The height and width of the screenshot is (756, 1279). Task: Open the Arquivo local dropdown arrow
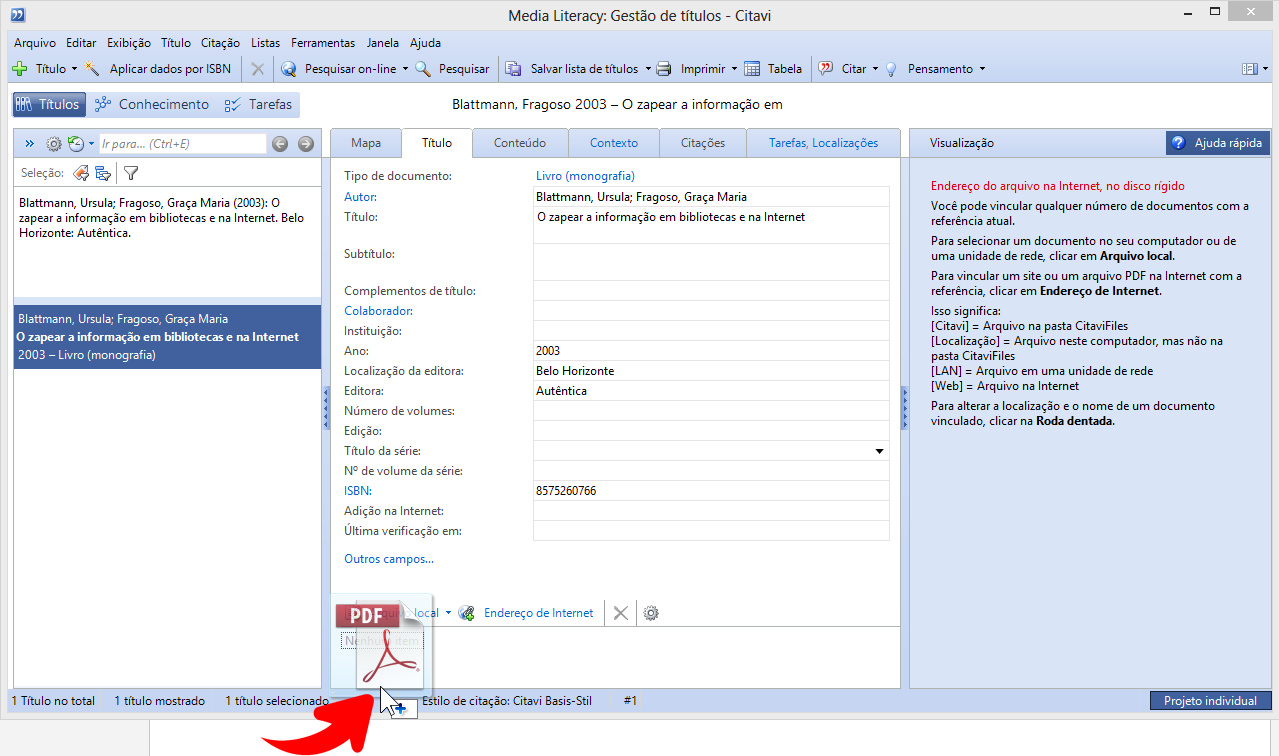448,613
